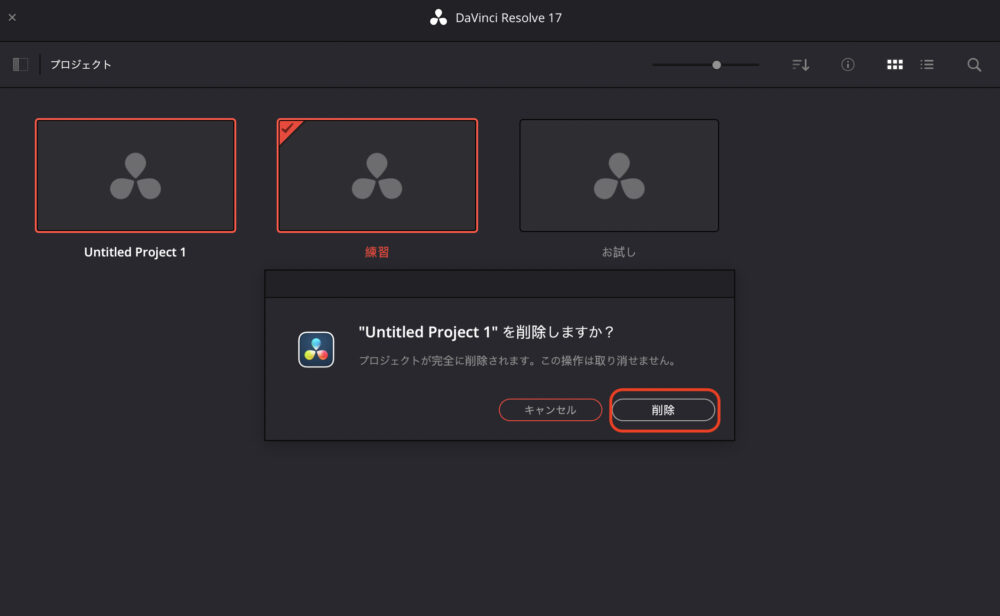The width and height of the screenshot is (1000, 616).
Task: Click the プロジェクト header label
Action: click(x=81, y=65)
